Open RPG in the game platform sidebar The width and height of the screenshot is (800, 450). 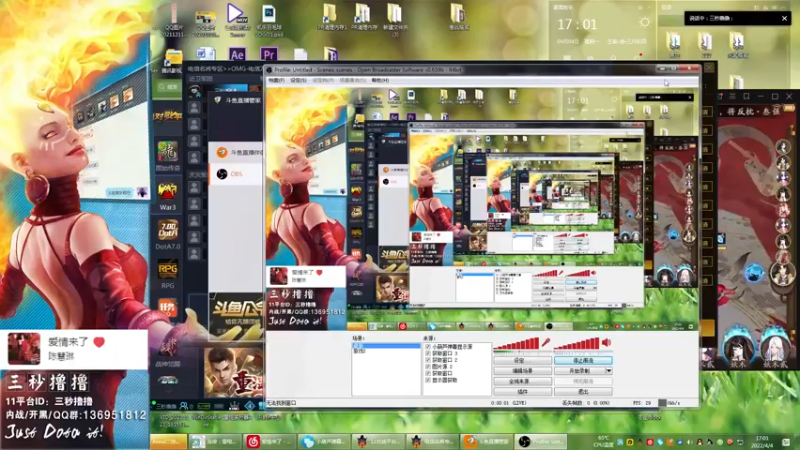tap(167, 274)
